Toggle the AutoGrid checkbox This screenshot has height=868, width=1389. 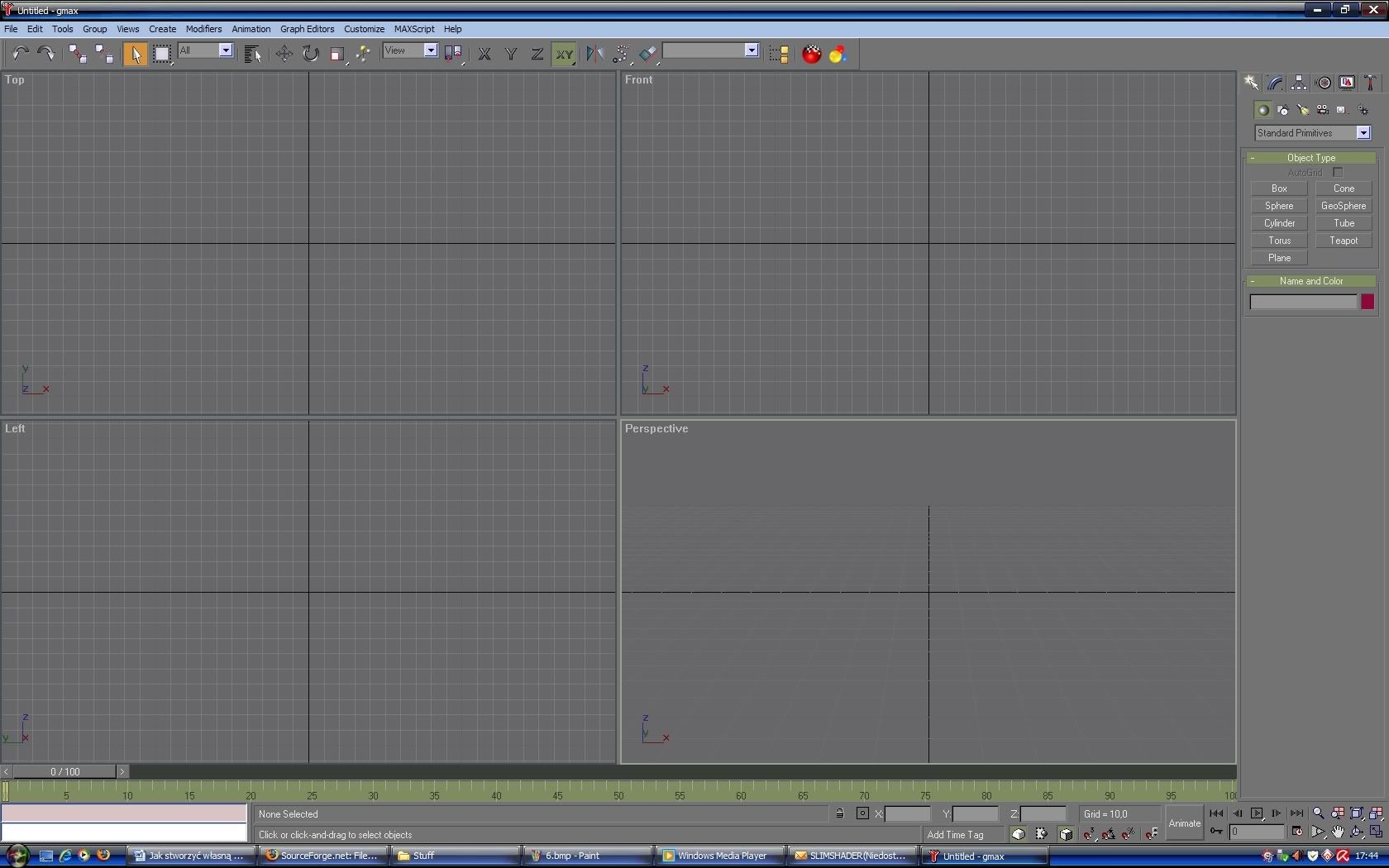tap(1338, 173)
